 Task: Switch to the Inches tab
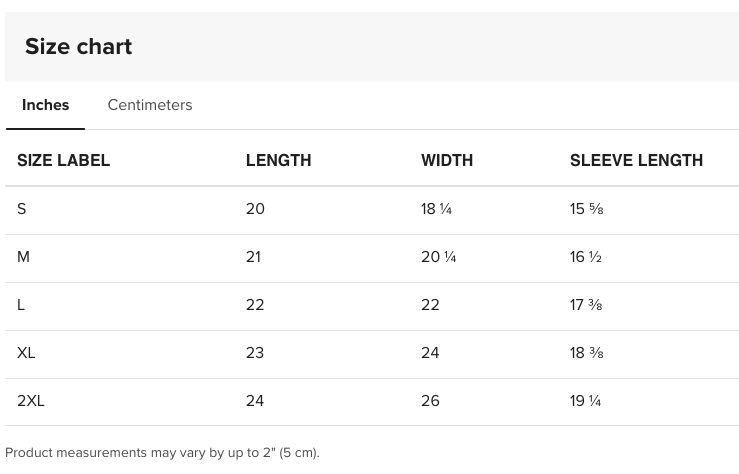[x=45, y=105]
